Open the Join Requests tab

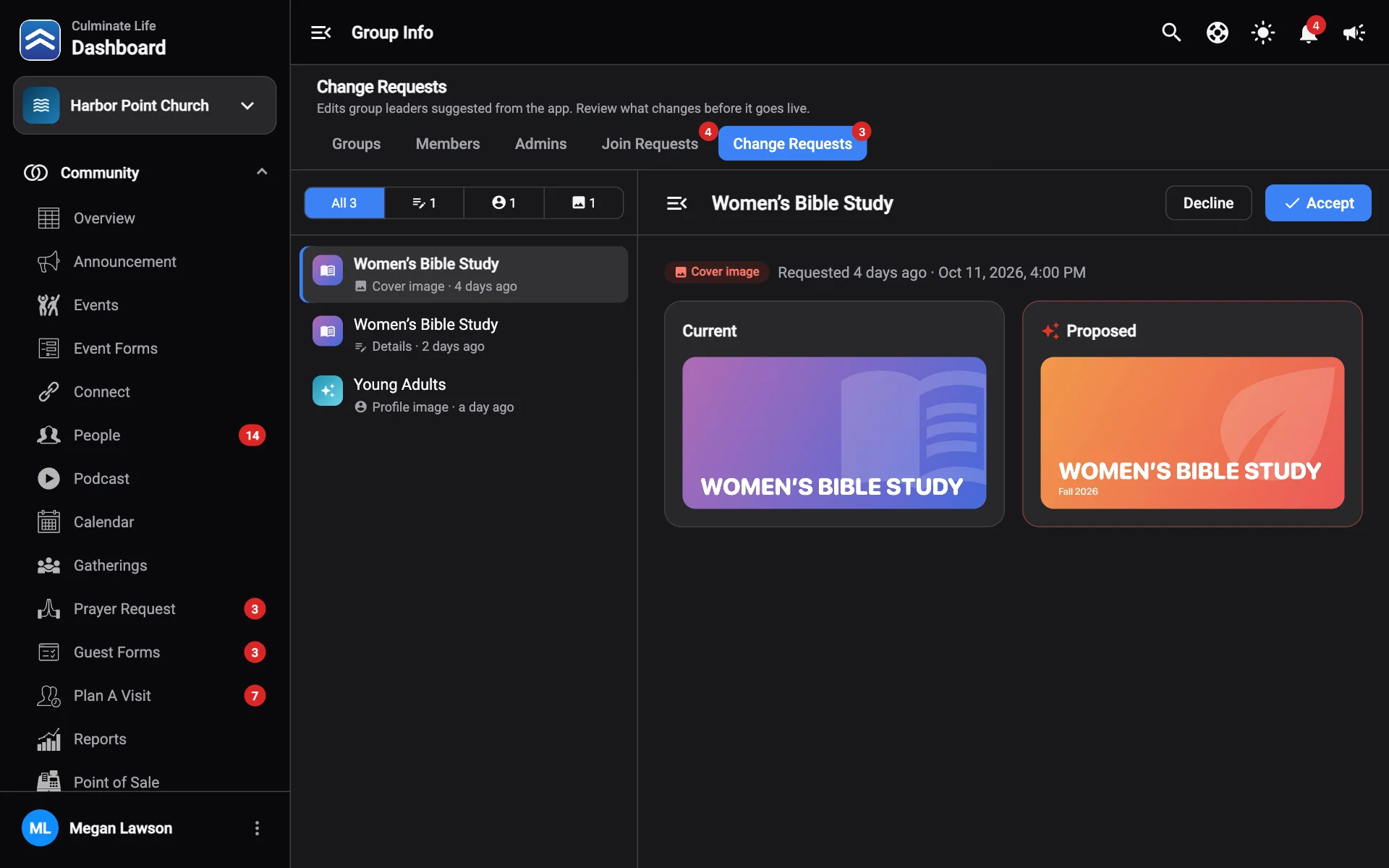650,144
